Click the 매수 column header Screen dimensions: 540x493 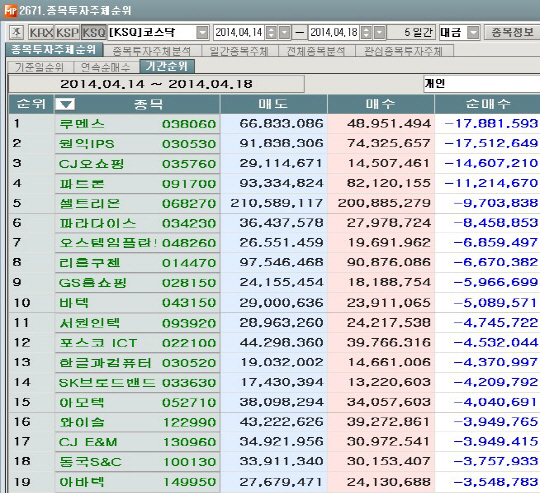click(381, 104)
